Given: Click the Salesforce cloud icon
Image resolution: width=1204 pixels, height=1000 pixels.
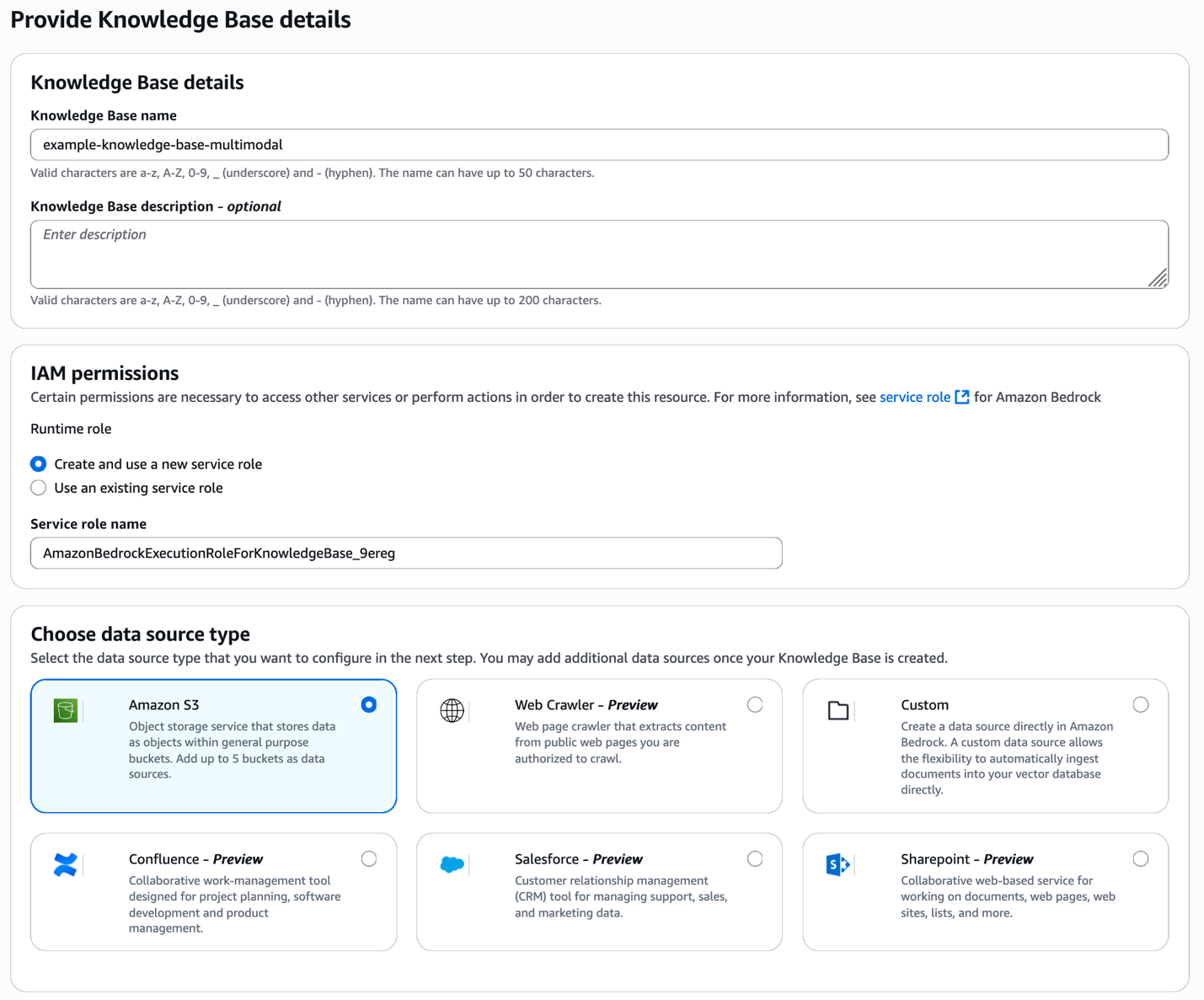Looking at the screenshot, I should pos(452,864).
